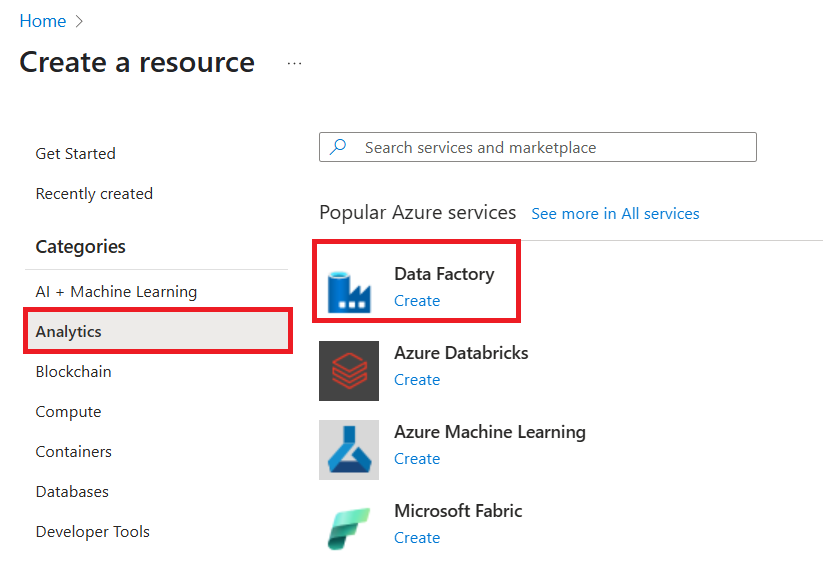Go to Home in the breadcrumb

coord(43,21)
